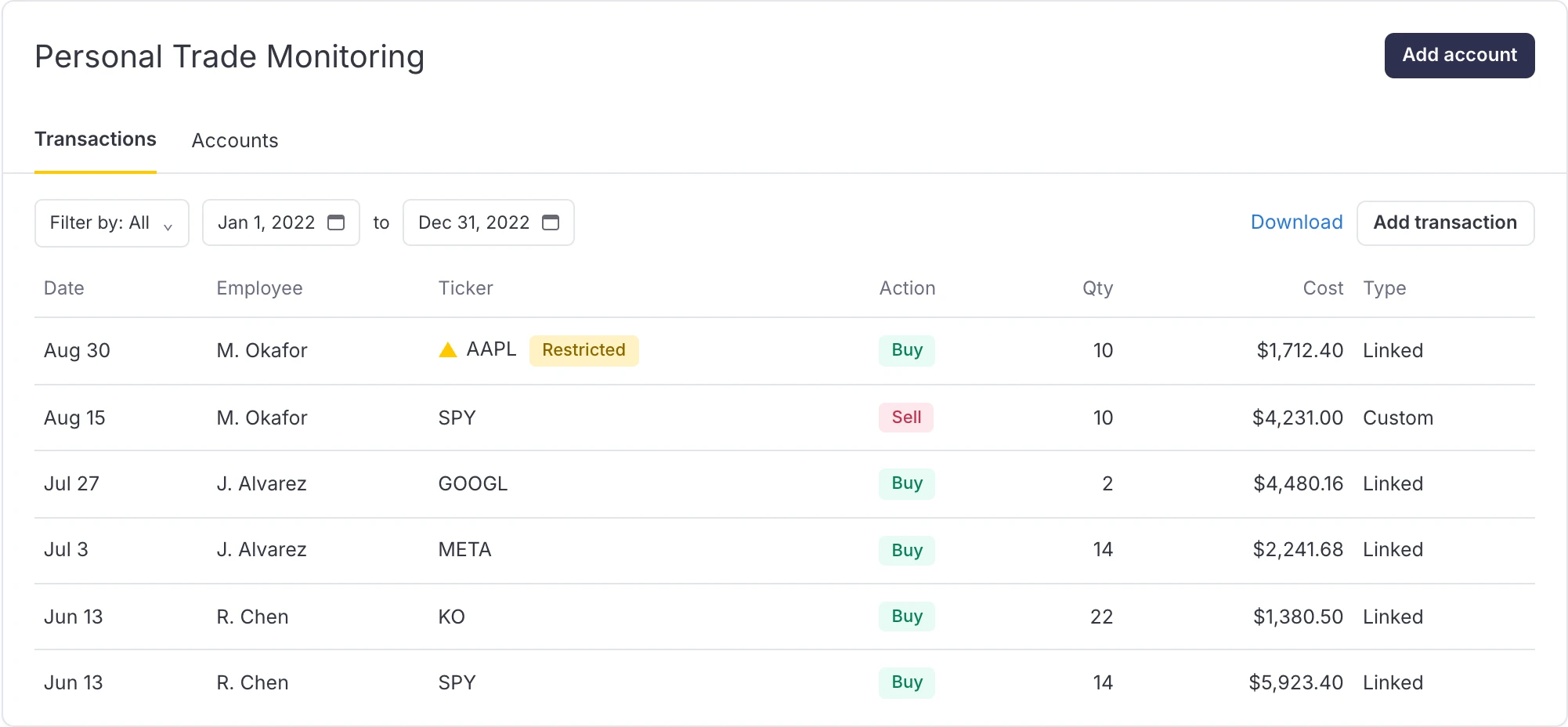Click the Buy tag in the KO row
This screenshot has width=1568, height=727.
pyautogui.click(x=907, y=617)
